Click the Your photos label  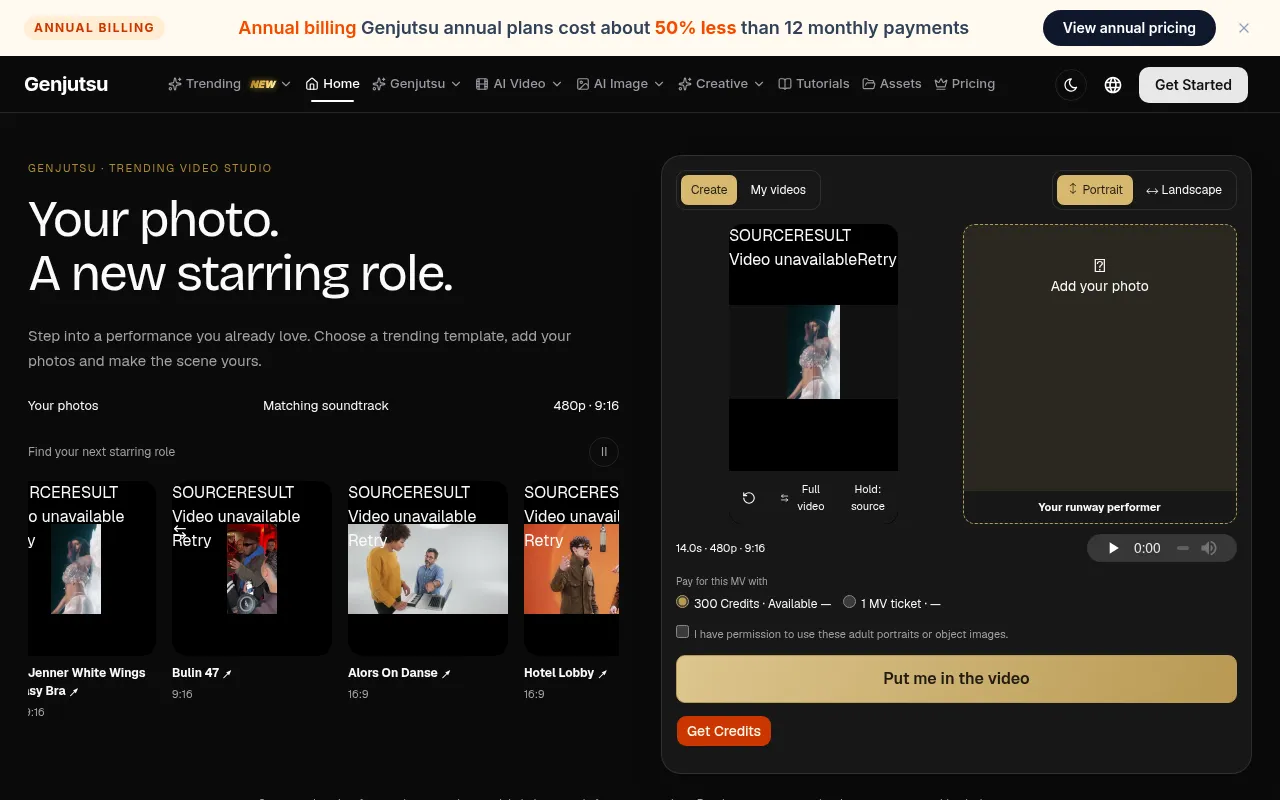pos(63,406)
